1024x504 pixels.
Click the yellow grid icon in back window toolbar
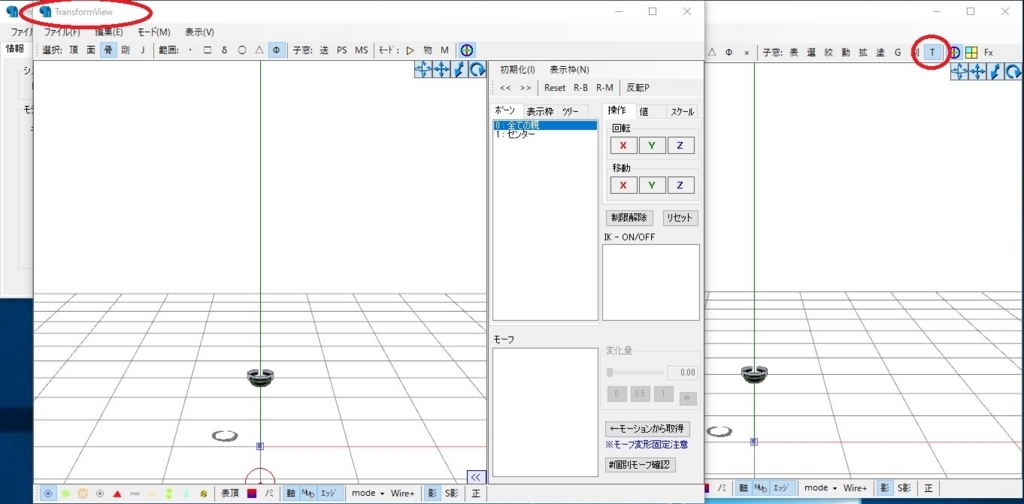971,52
